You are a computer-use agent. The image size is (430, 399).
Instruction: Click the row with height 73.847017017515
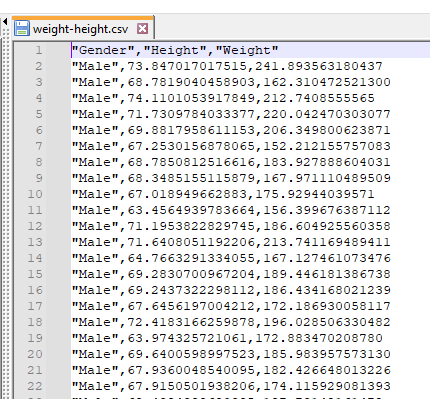tap(227, 66)
